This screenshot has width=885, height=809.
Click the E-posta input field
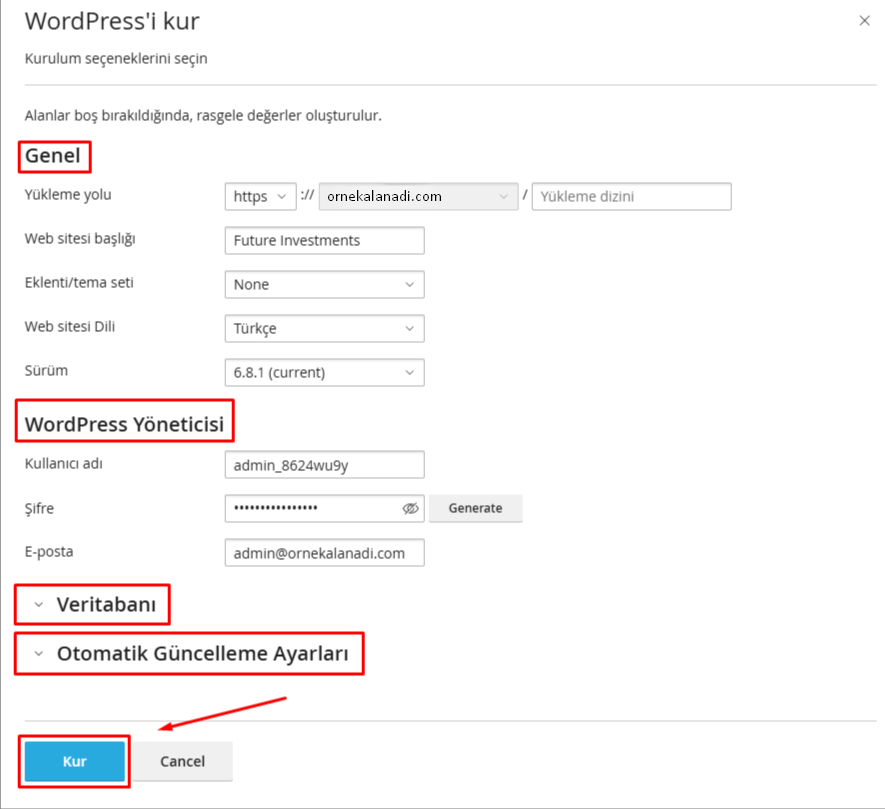[325, 553]
